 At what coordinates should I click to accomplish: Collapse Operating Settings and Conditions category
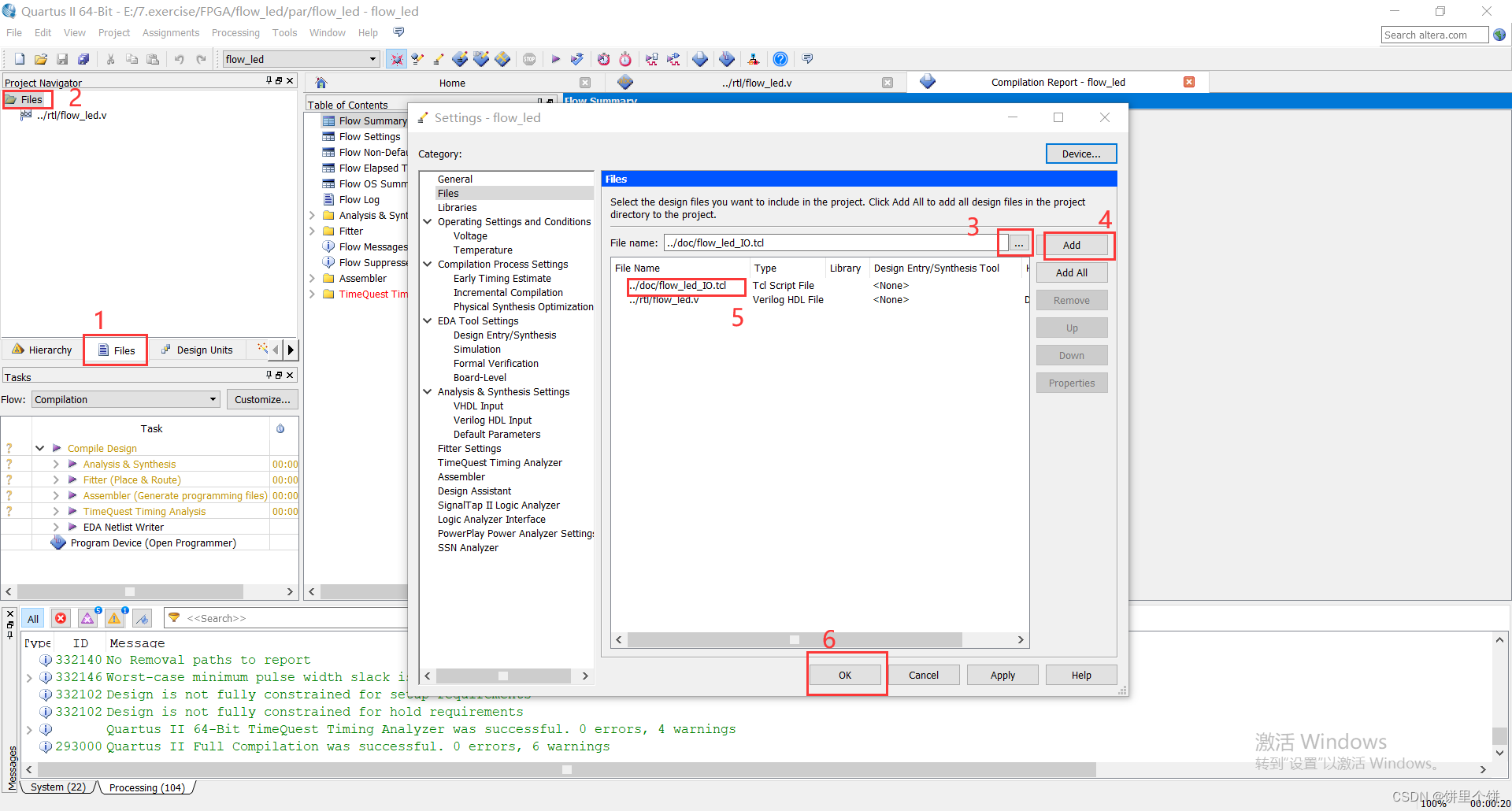coord(428,221)
